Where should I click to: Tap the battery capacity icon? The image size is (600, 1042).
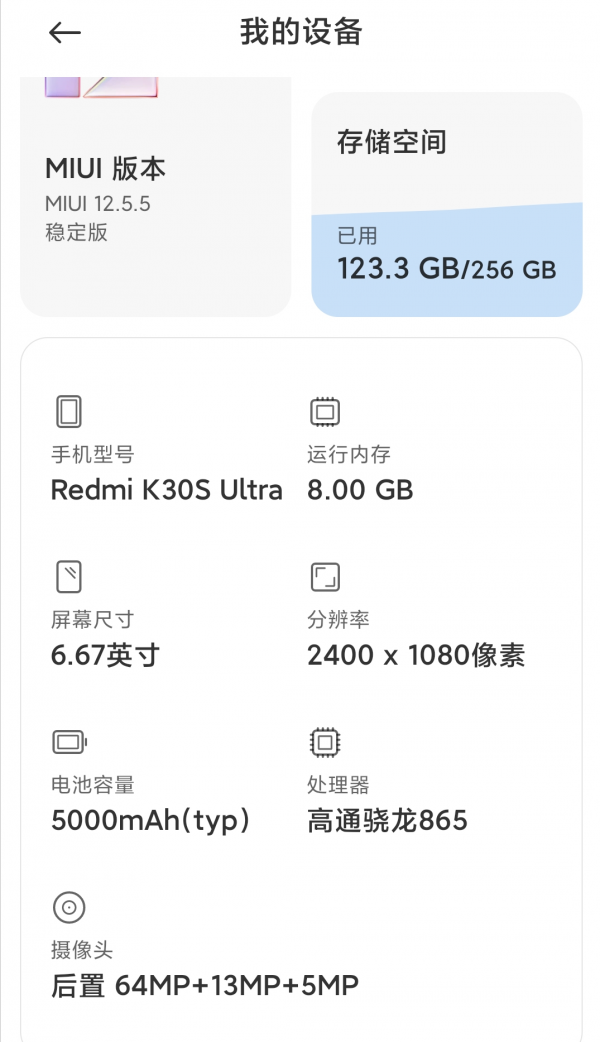[68, 743]
